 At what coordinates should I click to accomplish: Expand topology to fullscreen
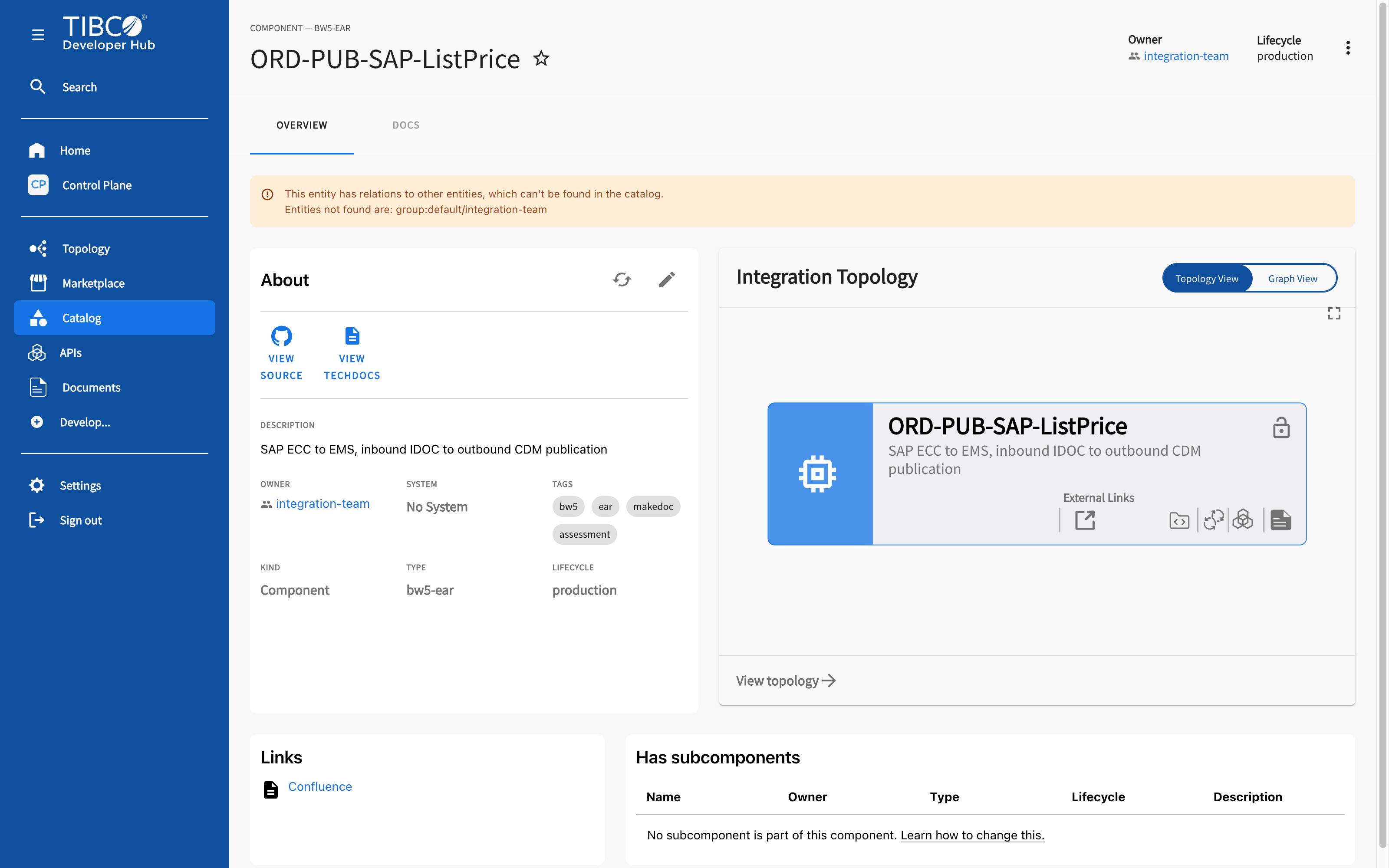[1334, 313]
